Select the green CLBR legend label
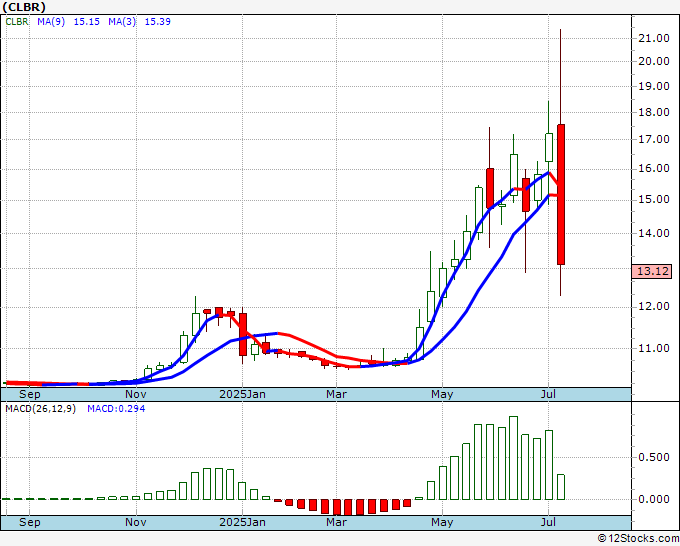Image resolution: width=680 pixels, height=546 pixels. 17,22
